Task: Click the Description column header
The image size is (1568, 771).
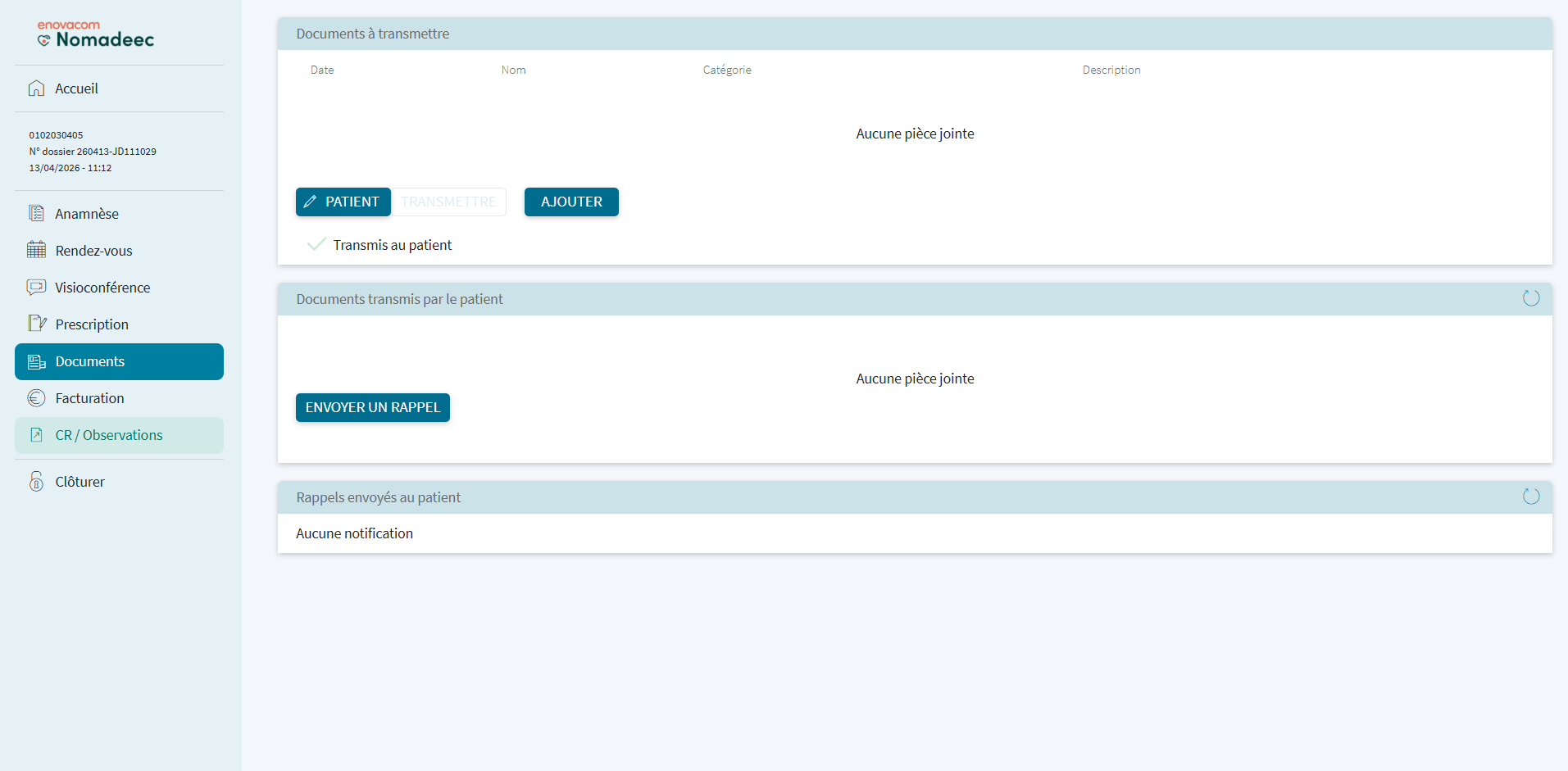Action: pyautogui.click(x=1111, y=70)
